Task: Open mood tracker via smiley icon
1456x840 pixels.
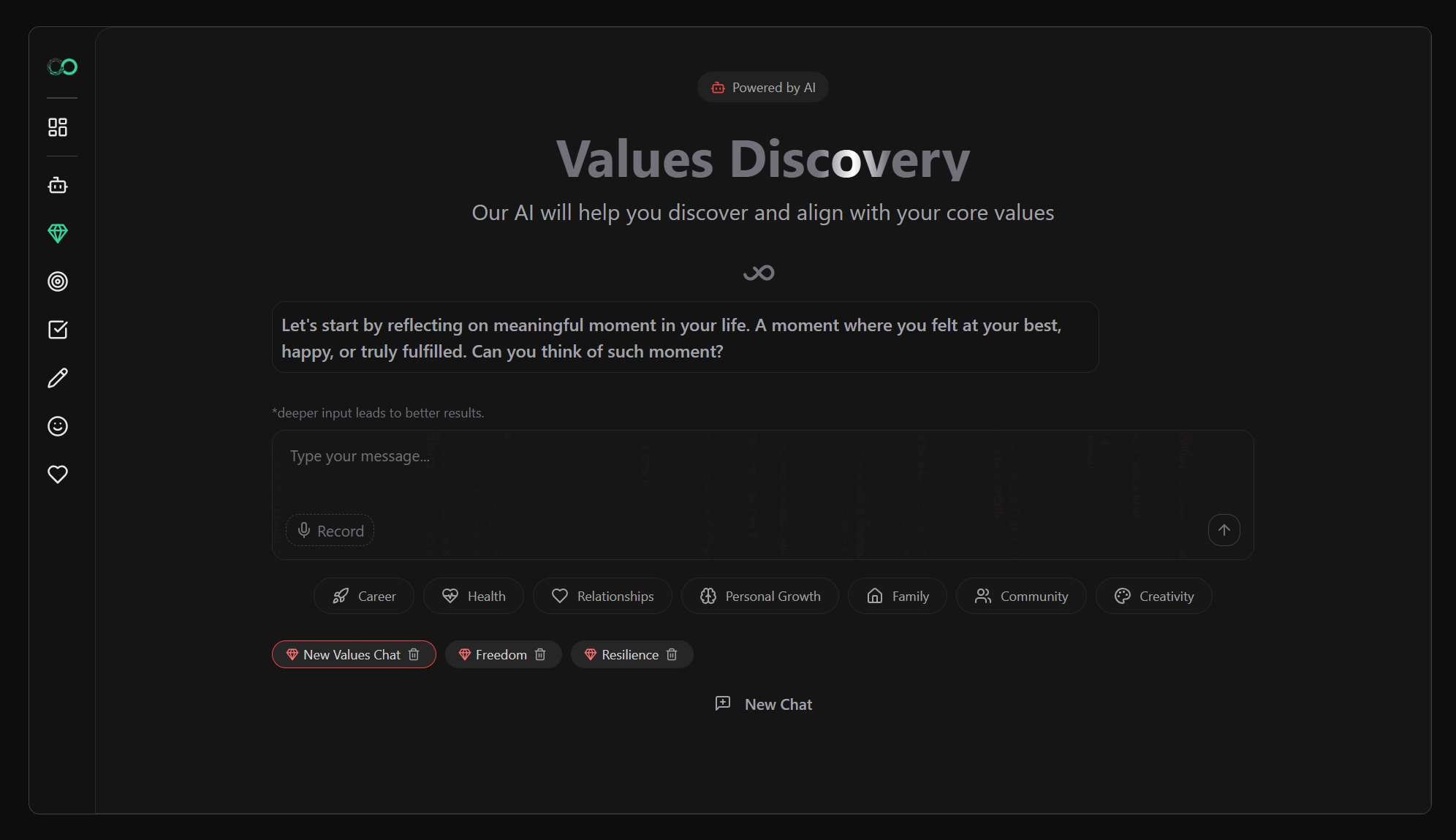Action: [x=57, y=426]
